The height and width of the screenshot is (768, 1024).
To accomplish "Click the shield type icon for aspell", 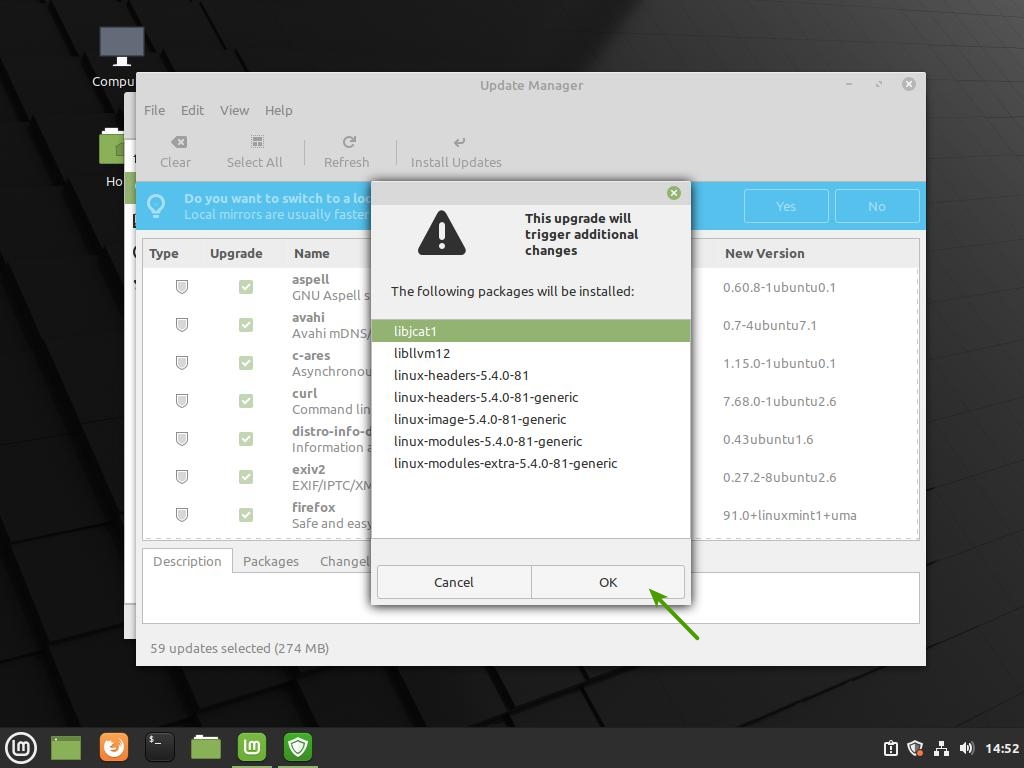I will 182,287.
